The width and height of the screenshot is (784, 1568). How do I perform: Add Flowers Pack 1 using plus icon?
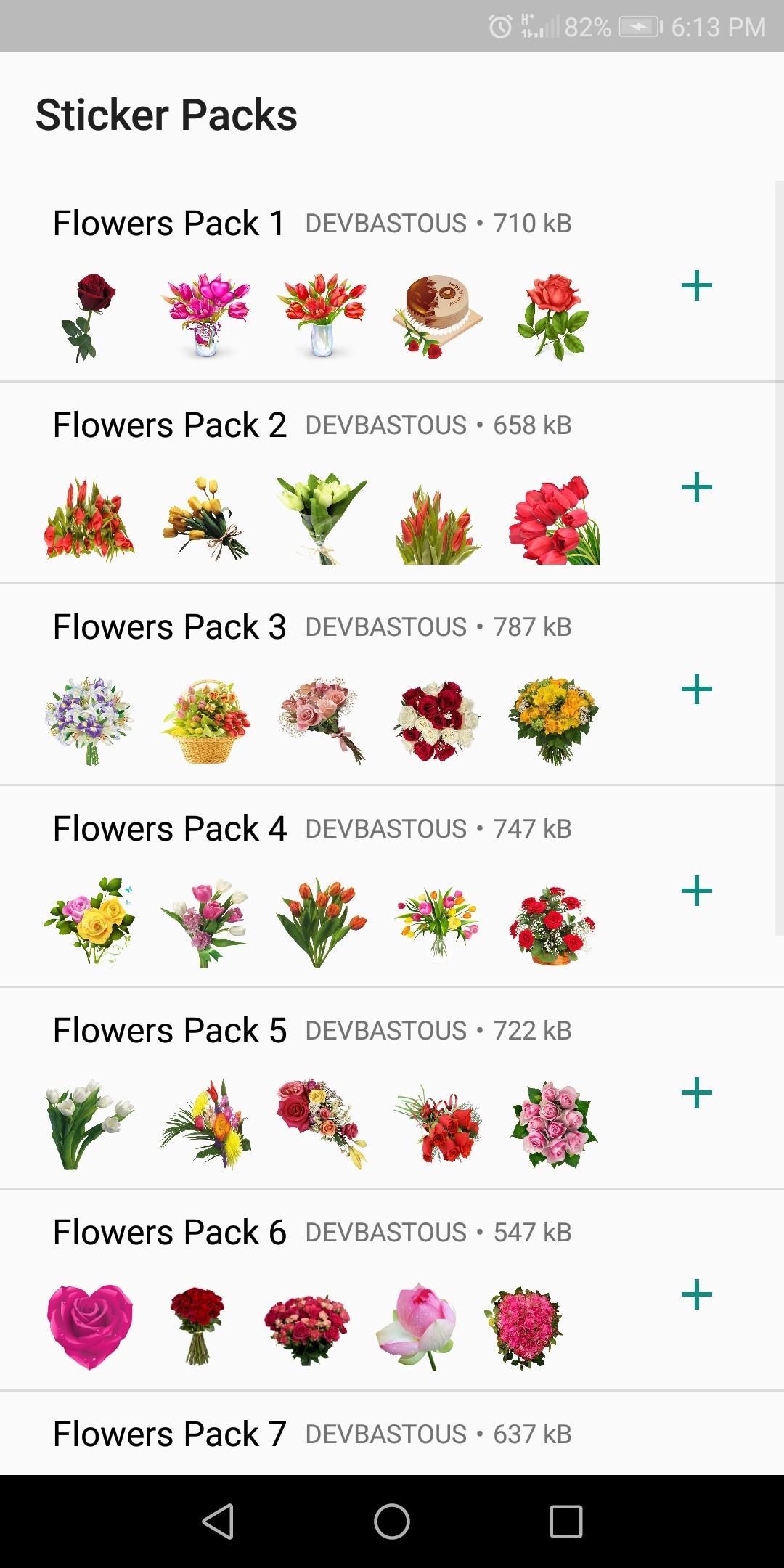[x=696, y=285]
